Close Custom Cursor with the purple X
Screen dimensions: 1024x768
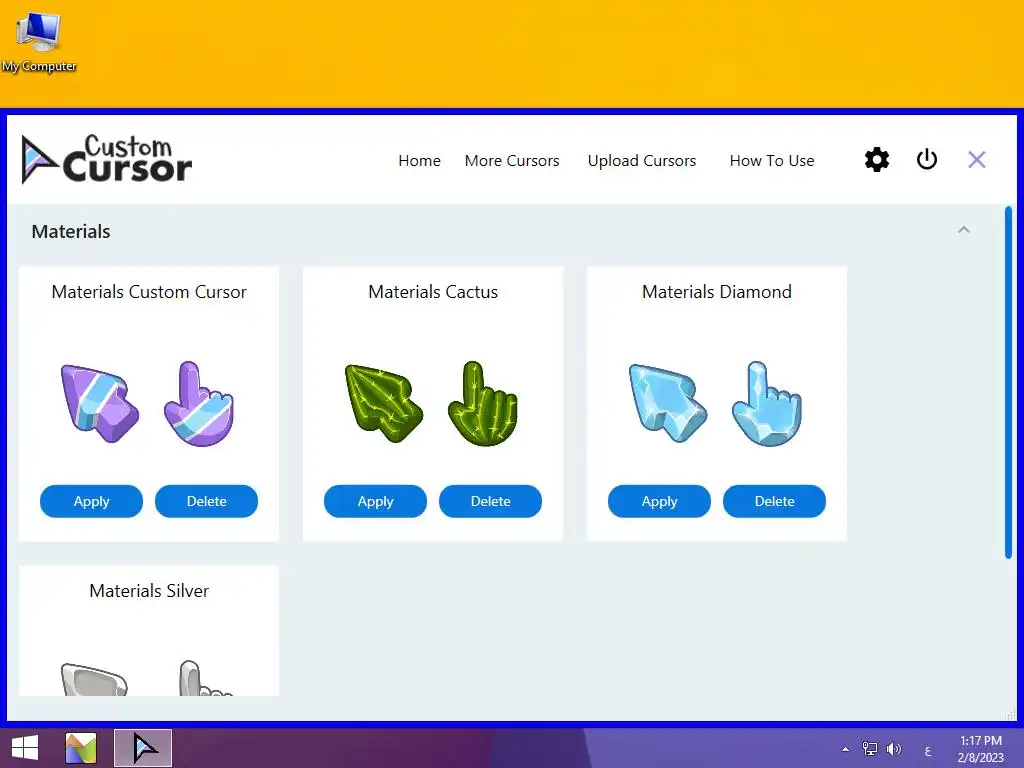pyautogui.click(x=976, y=159)
